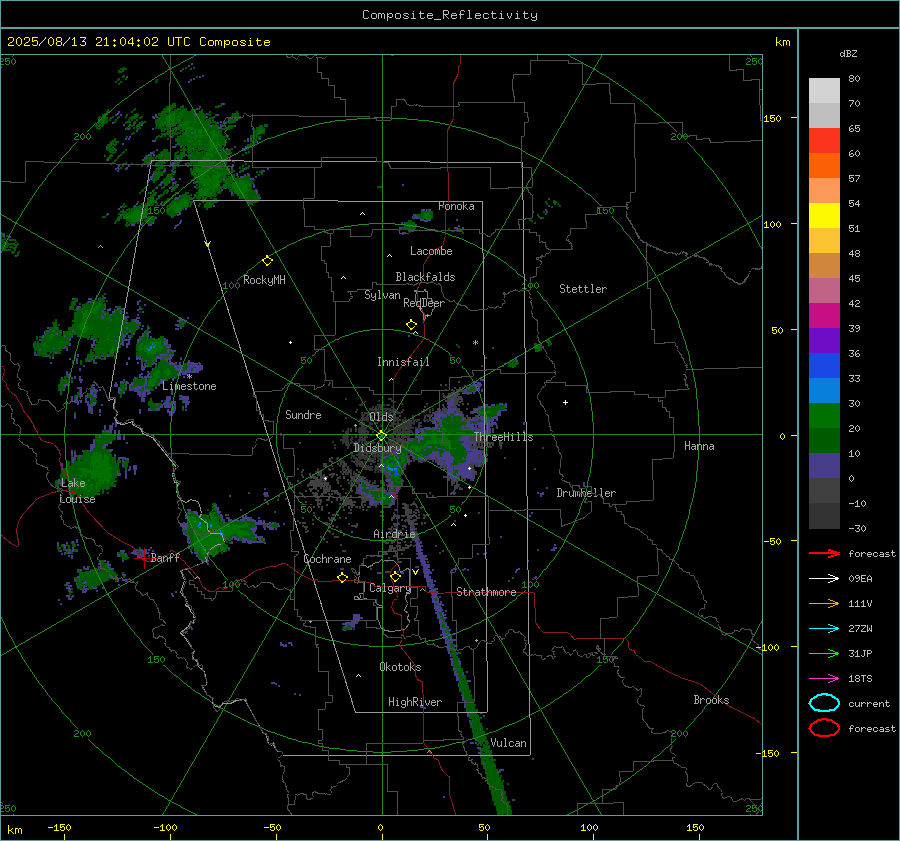
Task: Click the Didsbury map label
Action: tap(377, 448)
